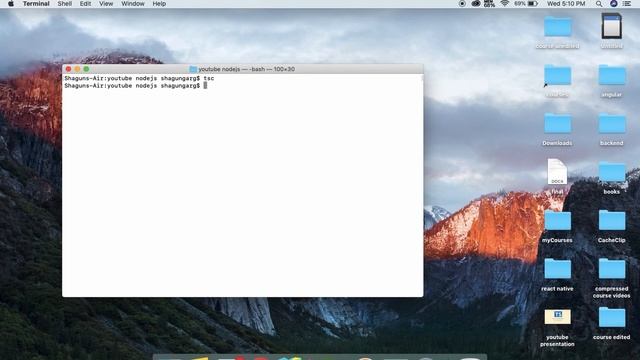Open the Apple menu
This screenshot has width=640, height=360.
click(11, 4)
